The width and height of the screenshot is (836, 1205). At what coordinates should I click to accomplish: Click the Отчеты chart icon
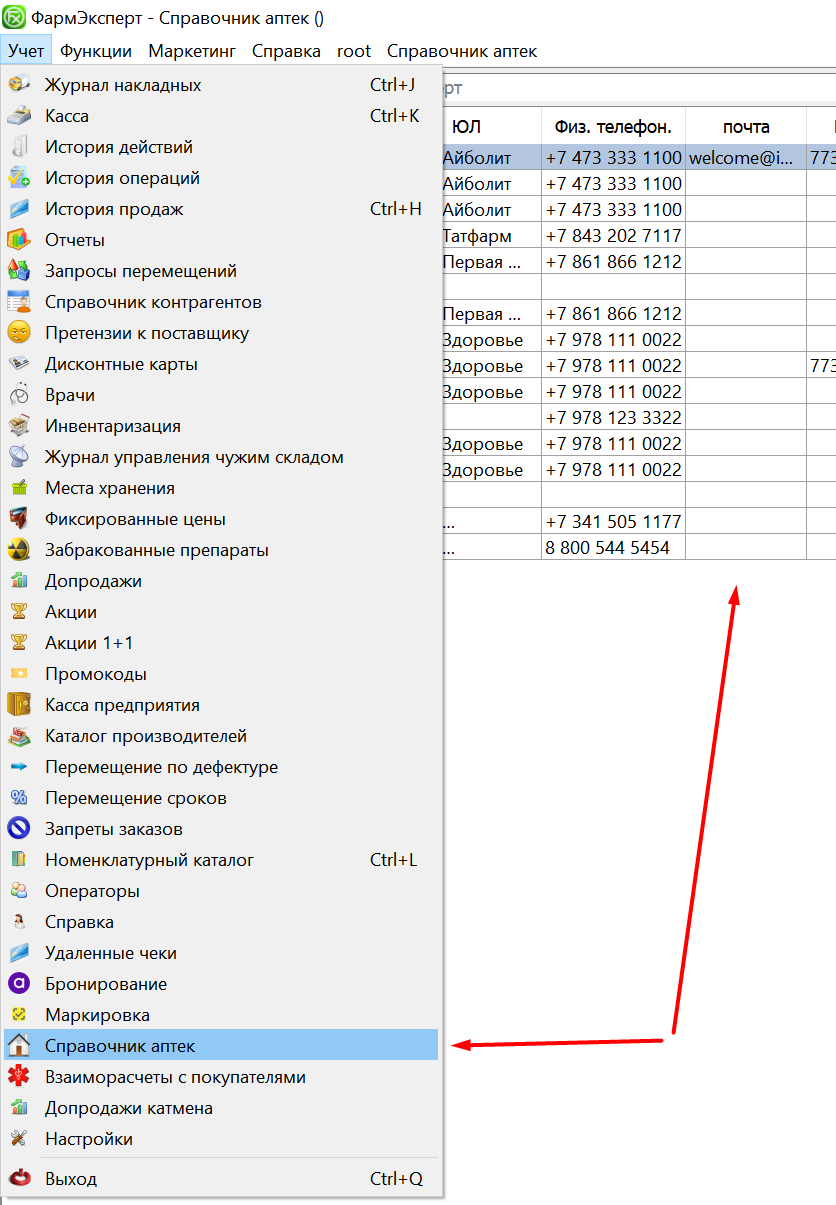point(19,240)
